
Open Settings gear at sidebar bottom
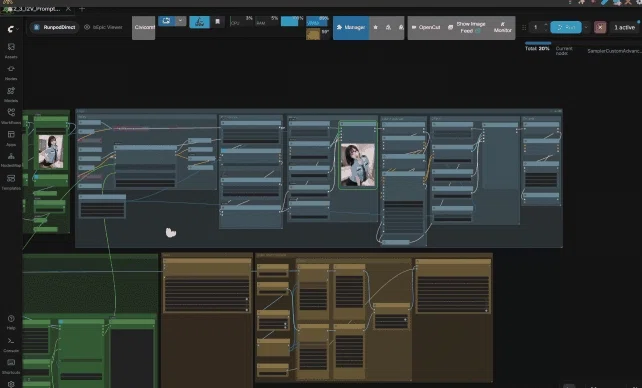coord(11,384)
